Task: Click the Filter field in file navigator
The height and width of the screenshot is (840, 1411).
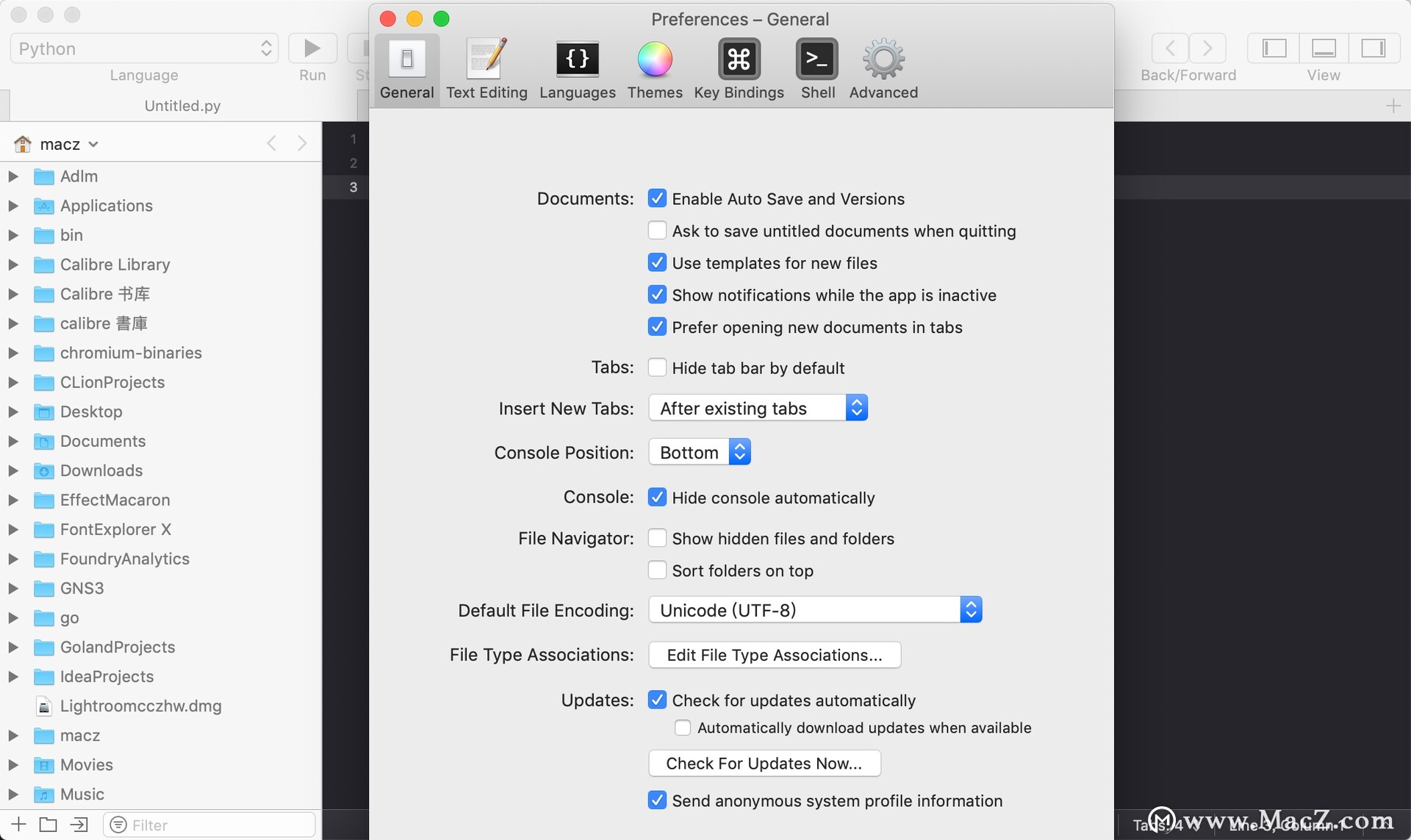Action: tap(209, 825)
